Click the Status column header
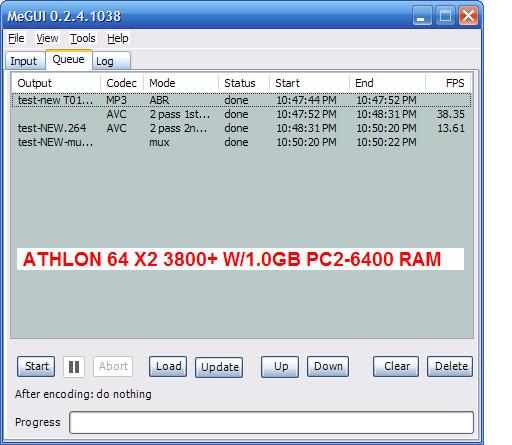The height and width of the screenshot is (445, 512). (244, 83)
